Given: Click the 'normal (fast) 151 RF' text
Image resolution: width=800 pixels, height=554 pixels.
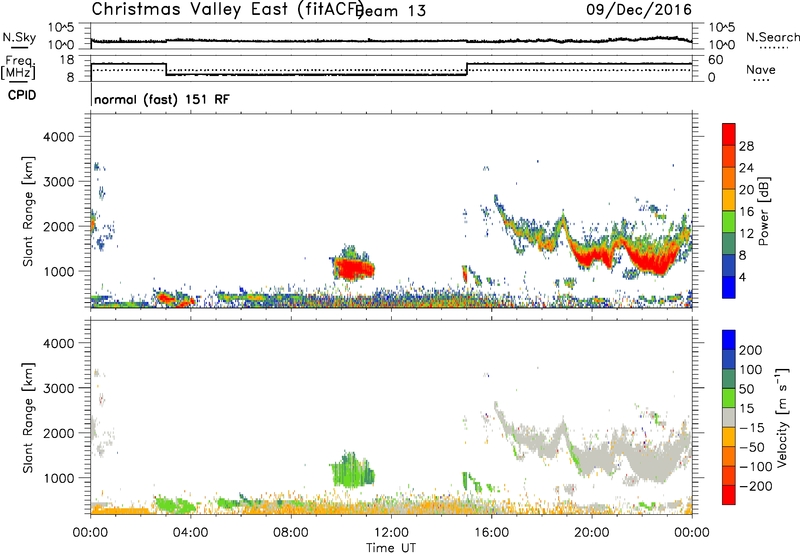Looking at the screenshot, I should [162, 99].
